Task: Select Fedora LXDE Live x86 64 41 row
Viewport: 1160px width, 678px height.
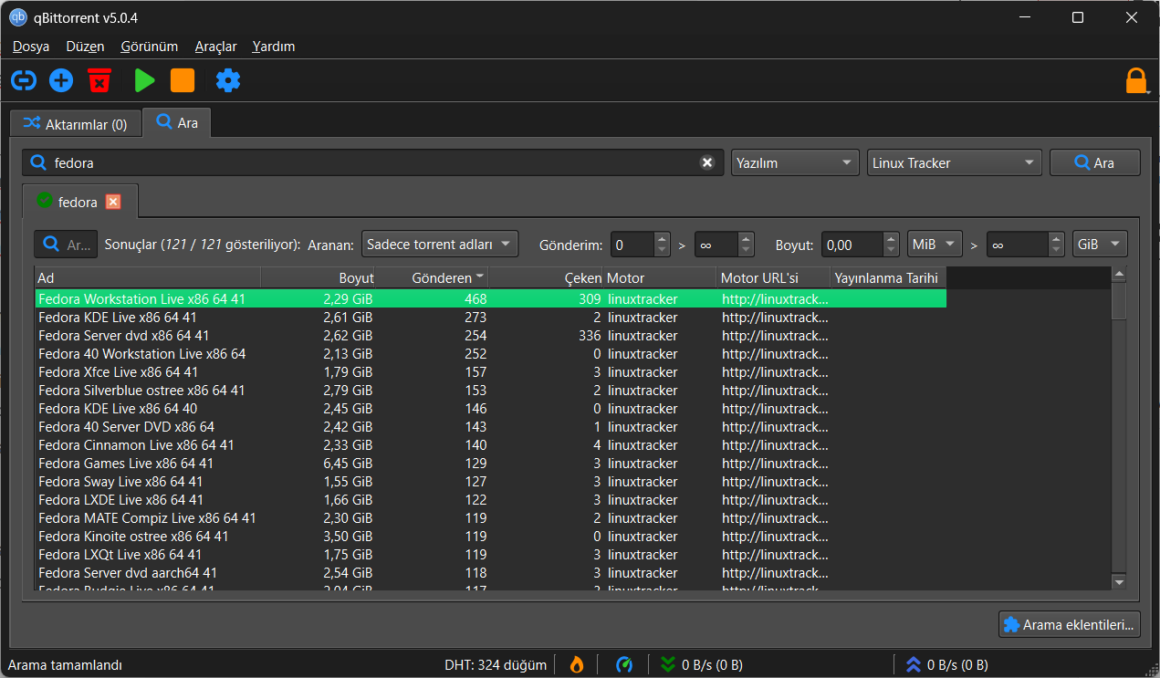Action: [x=490, y=500]
